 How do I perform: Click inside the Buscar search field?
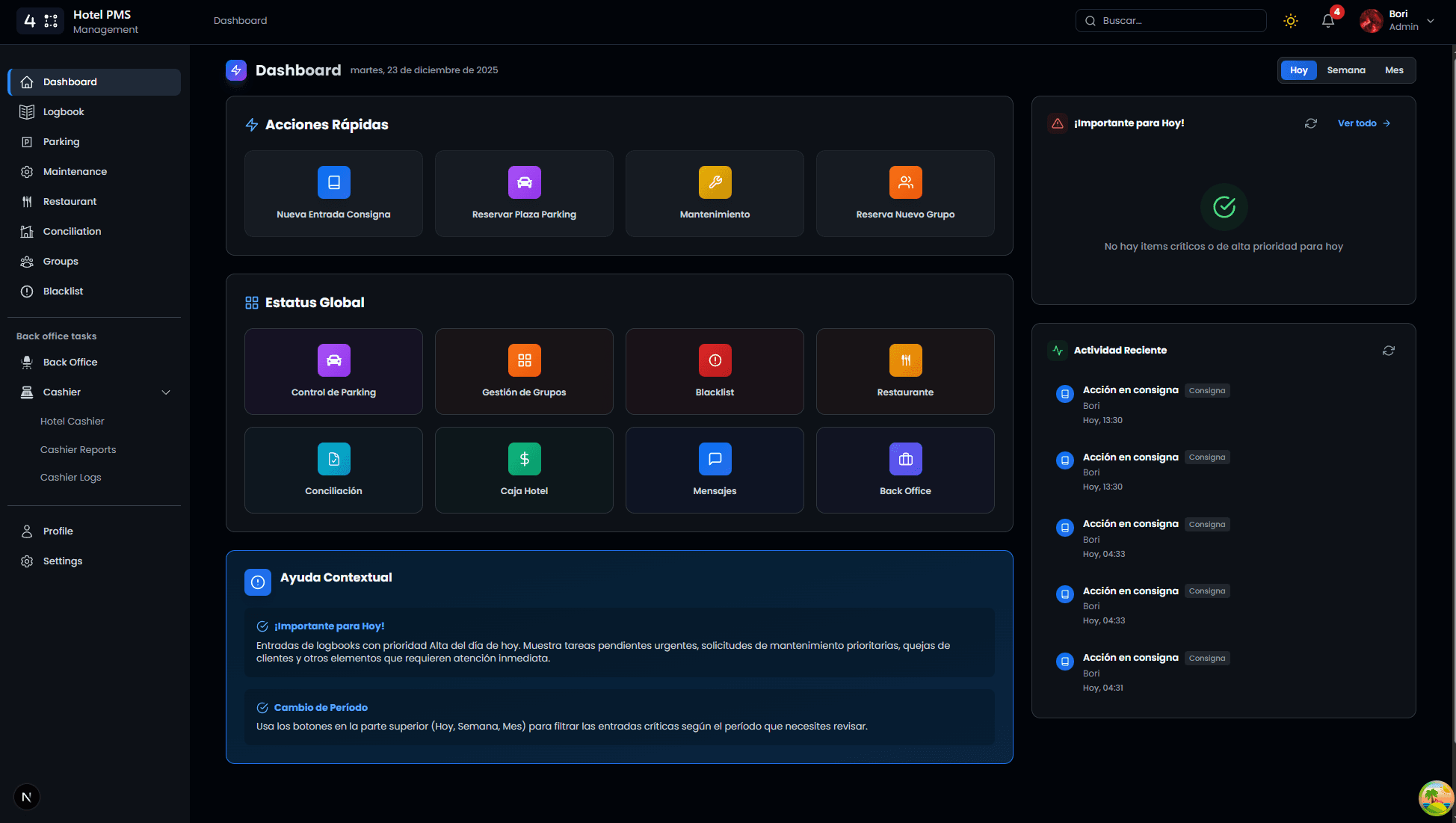tap(1170, 20)
